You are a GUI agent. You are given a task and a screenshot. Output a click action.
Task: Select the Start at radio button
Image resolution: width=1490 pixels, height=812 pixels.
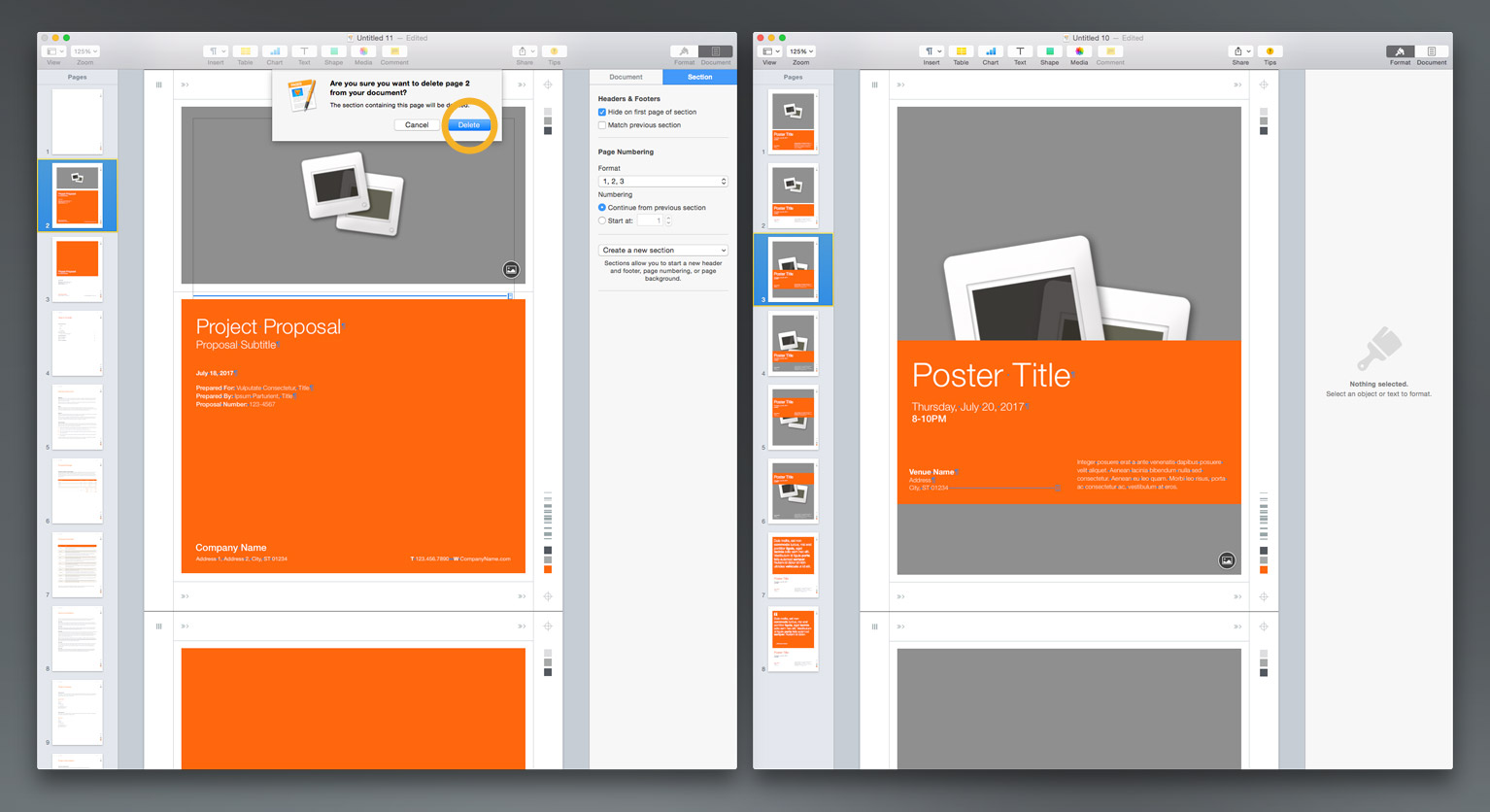[602, 220]
